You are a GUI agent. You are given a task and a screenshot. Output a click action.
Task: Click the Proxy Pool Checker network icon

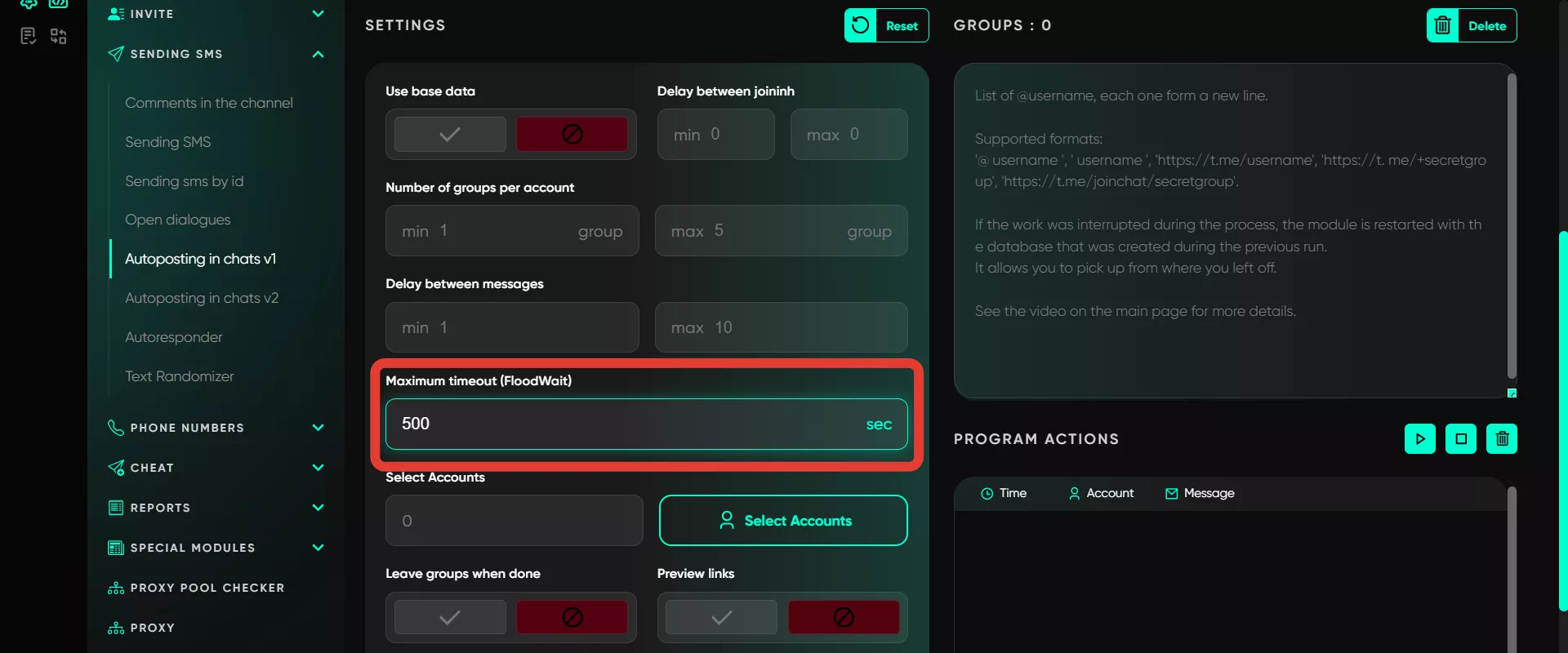click(116, 588)
